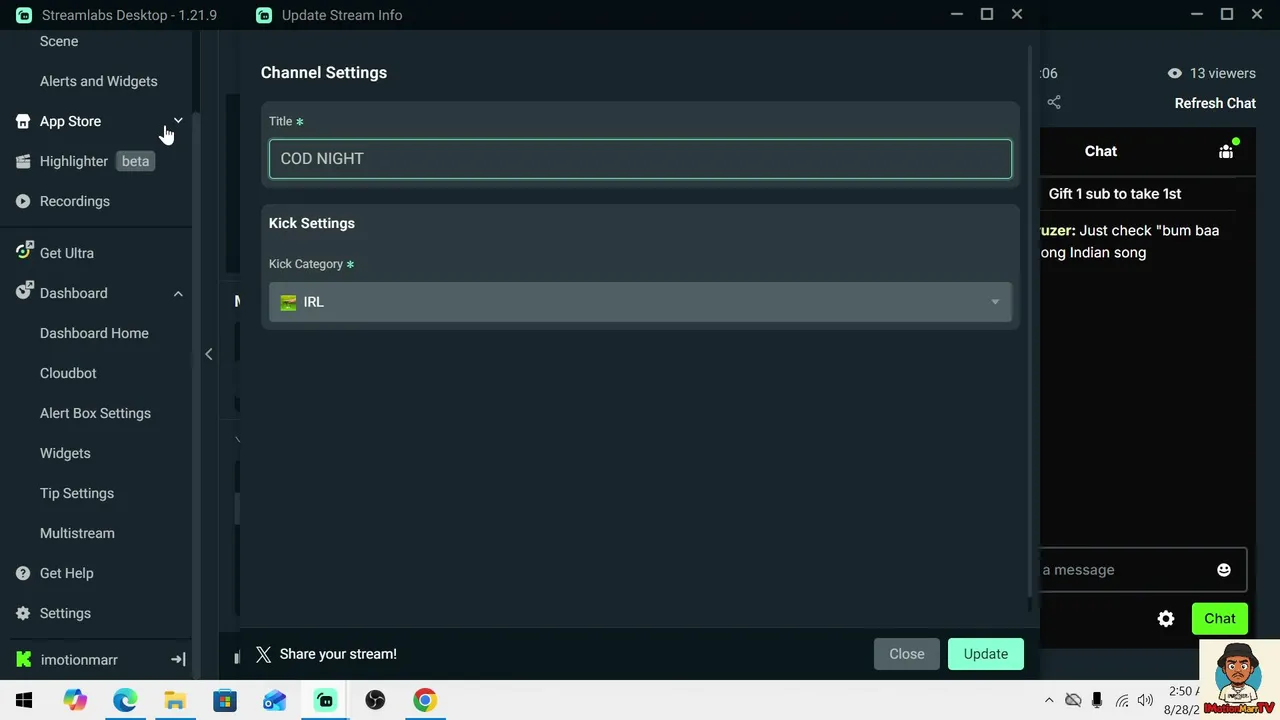Open Tip Settings
The width and height of the screenshot is (1280, 720).
coord(77,493)
